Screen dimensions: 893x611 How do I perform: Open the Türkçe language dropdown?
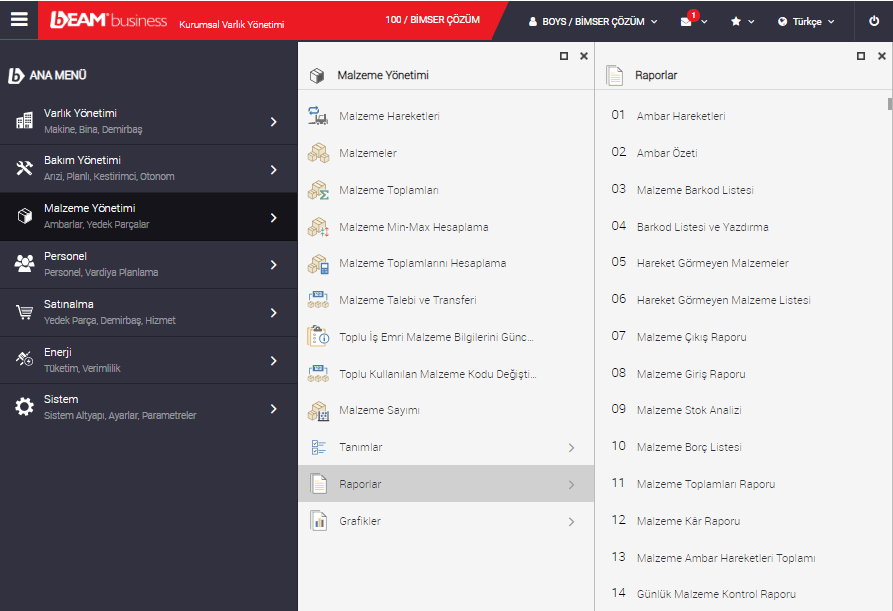pyautogui.click(x=805, y=21)
